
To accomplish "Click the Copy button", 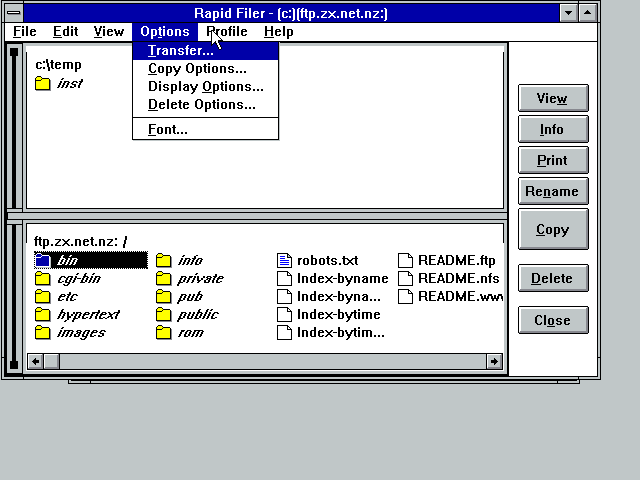I will point(553,229).
